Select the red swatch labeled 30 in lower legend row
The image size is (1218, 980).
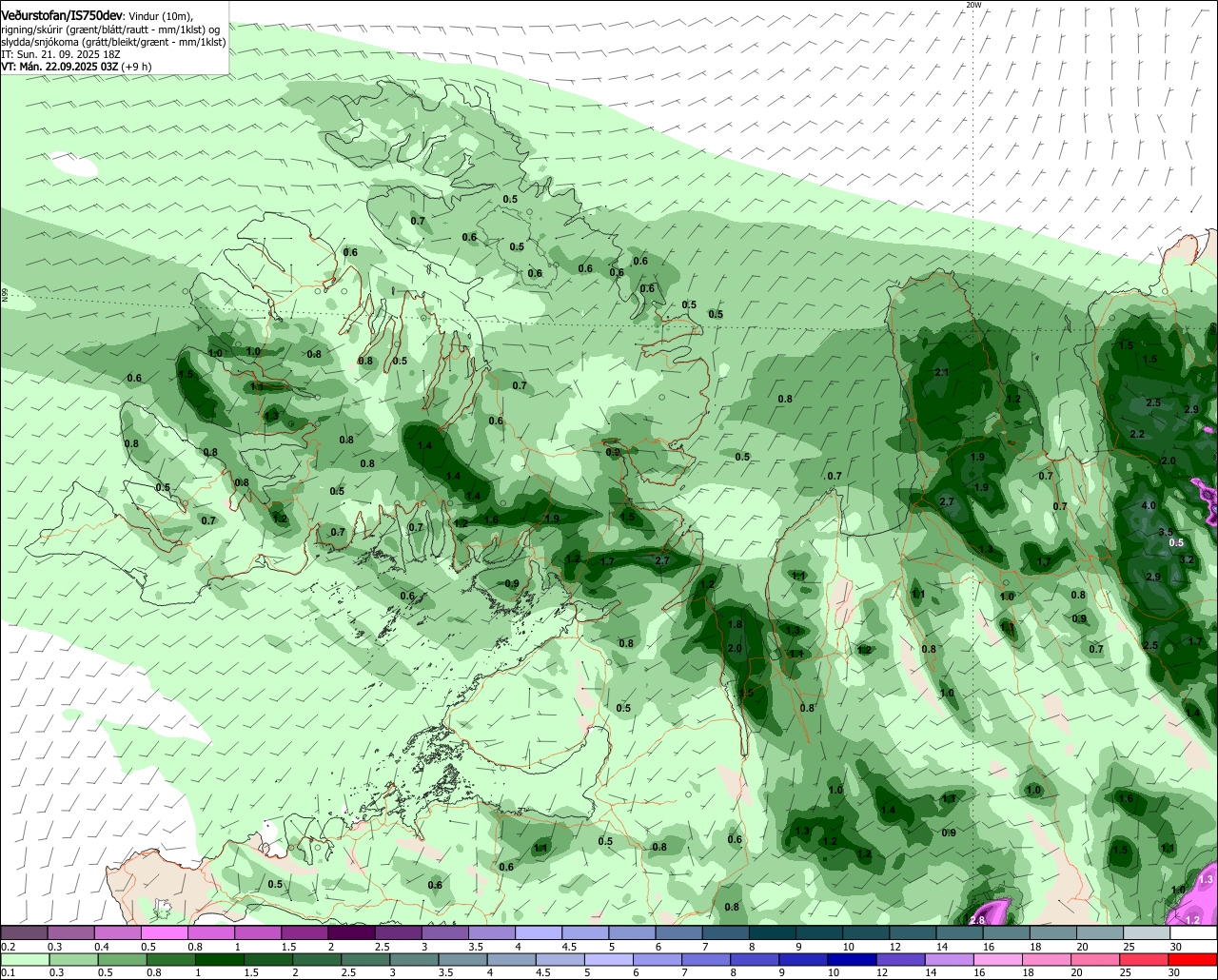click(1194, 962)
